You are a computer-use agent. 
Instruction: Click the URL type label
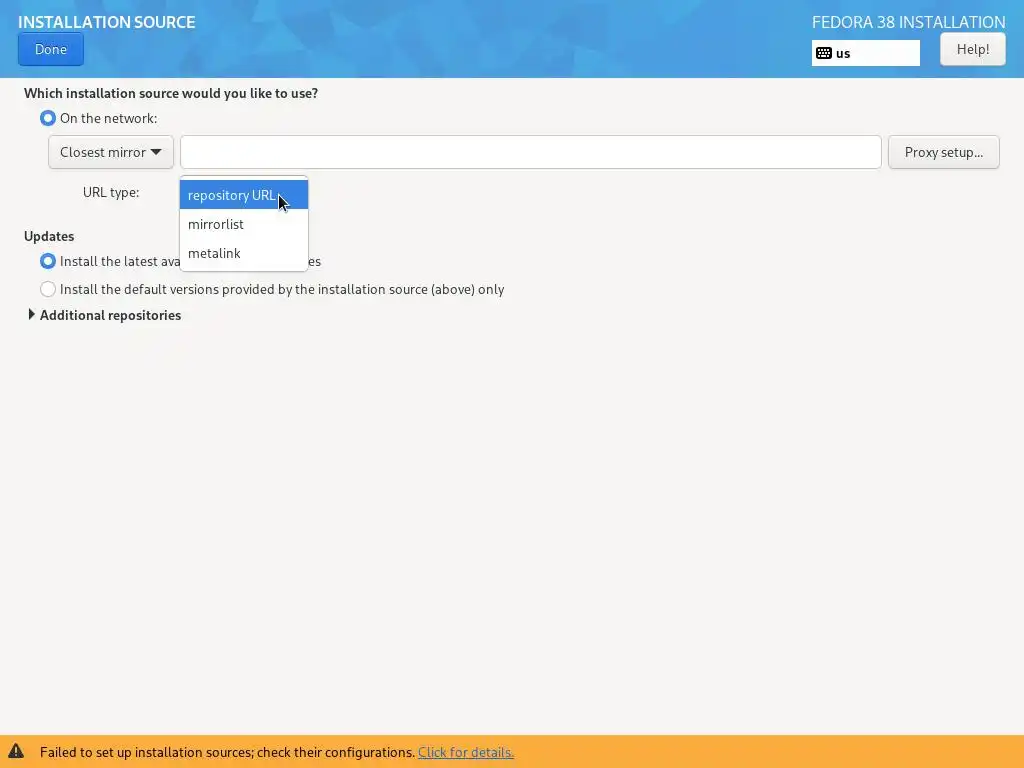coord(111,193)
